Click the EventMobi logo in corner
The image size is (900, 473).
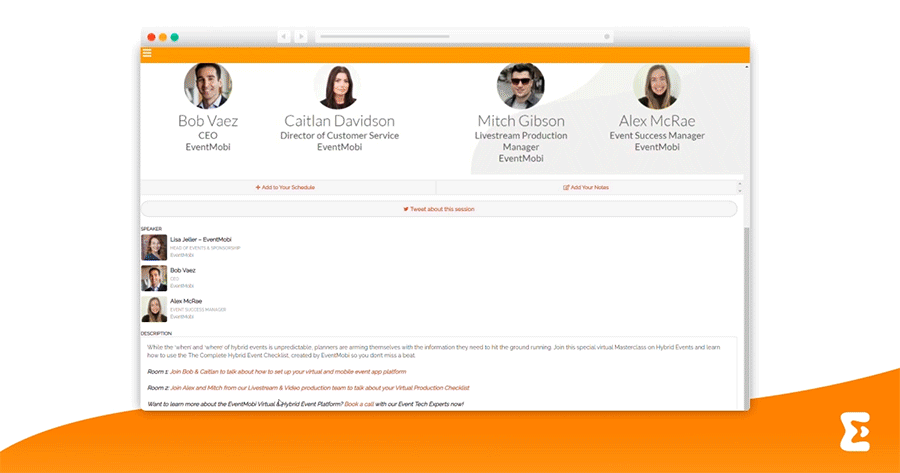pyautogui.click(x=855, y=432)
